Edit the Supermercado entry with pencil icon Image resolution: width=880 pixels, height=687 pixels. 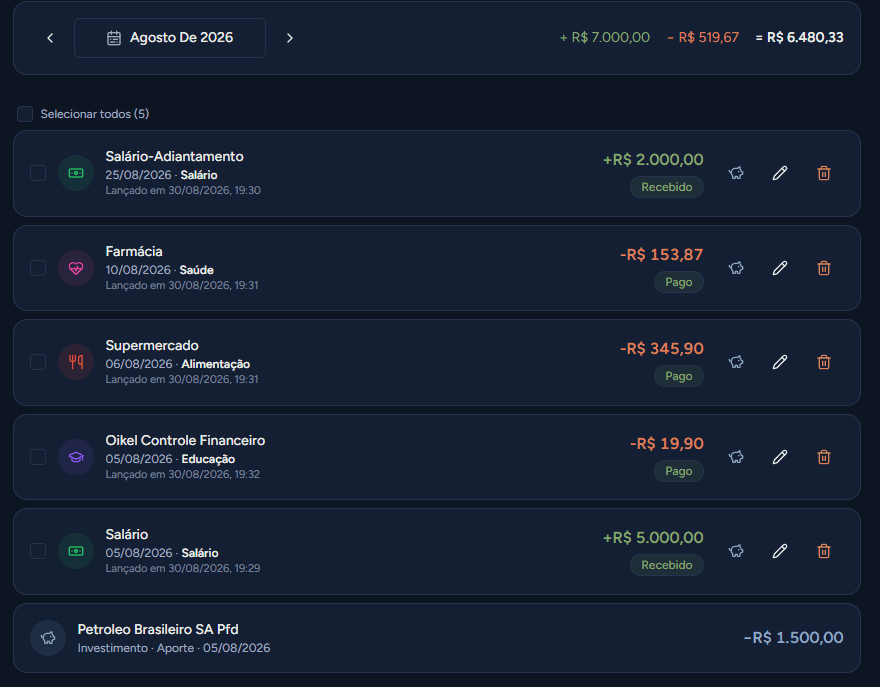[780, 362]
